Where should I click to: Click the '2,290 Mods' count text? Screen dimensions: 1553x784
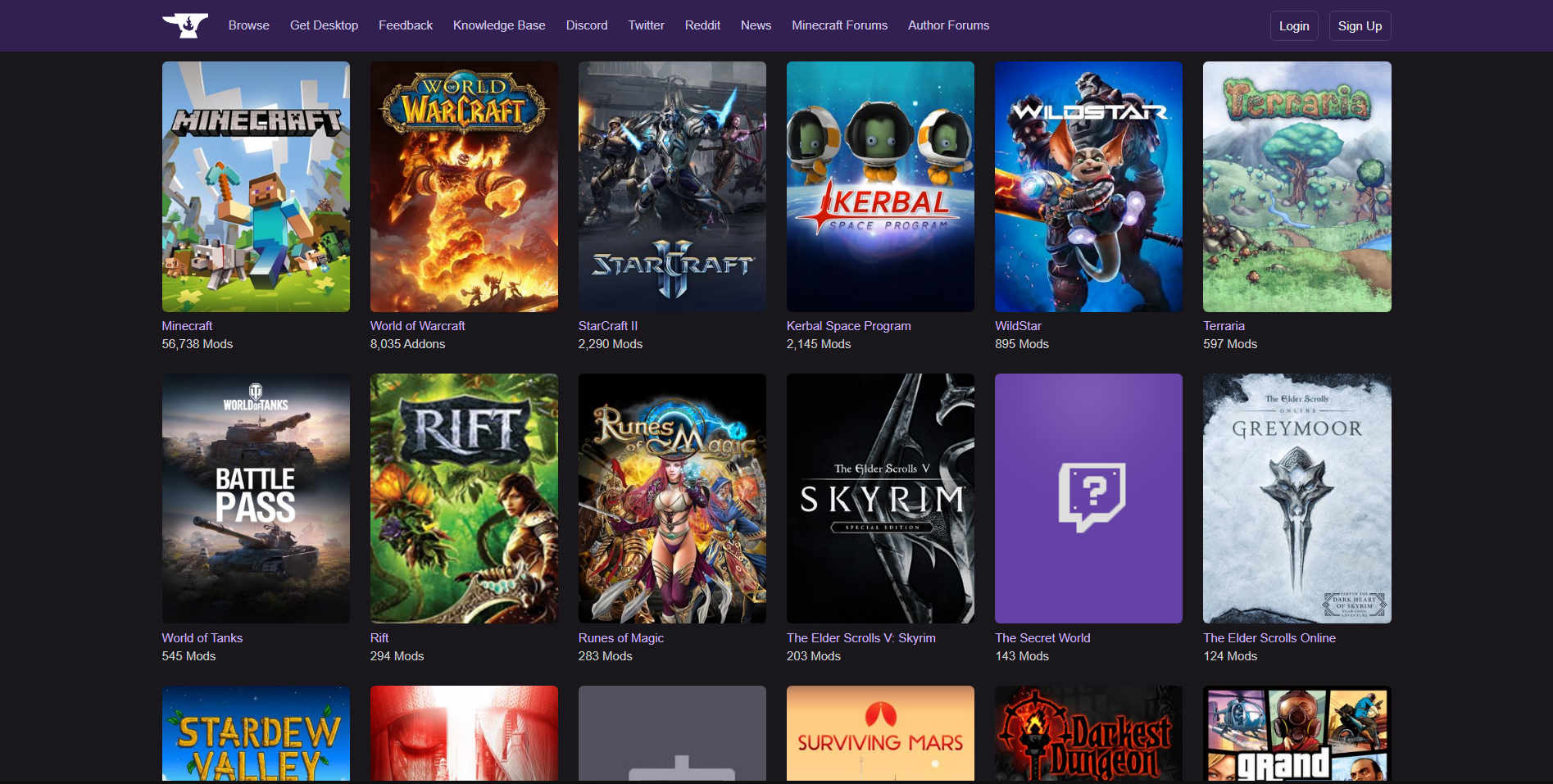pos(611,344)
